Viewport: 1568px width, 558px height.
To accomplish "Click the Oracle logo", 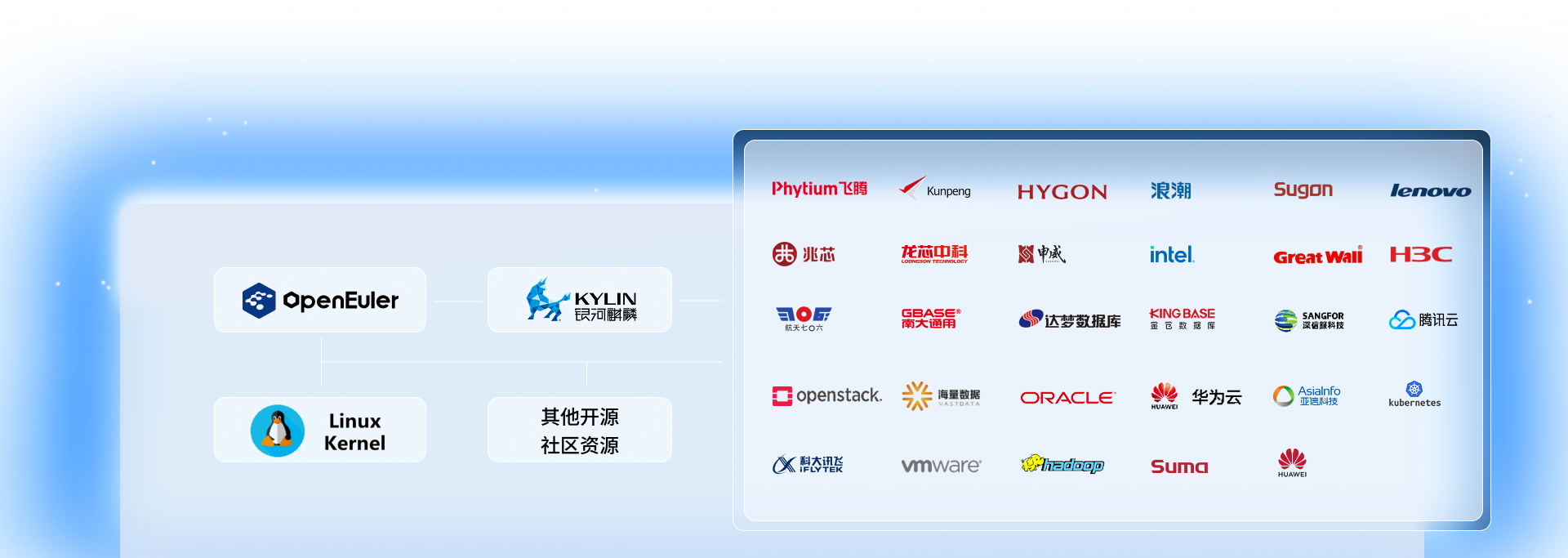I will tap(1067, 398).
